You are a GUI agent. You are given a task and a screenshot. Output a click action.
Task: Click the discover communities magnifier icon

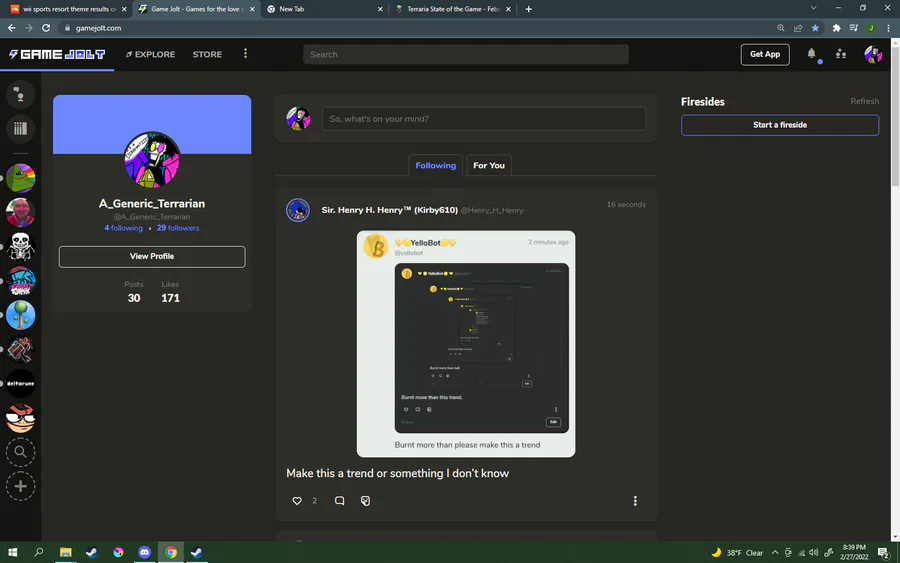pos(20,452)
